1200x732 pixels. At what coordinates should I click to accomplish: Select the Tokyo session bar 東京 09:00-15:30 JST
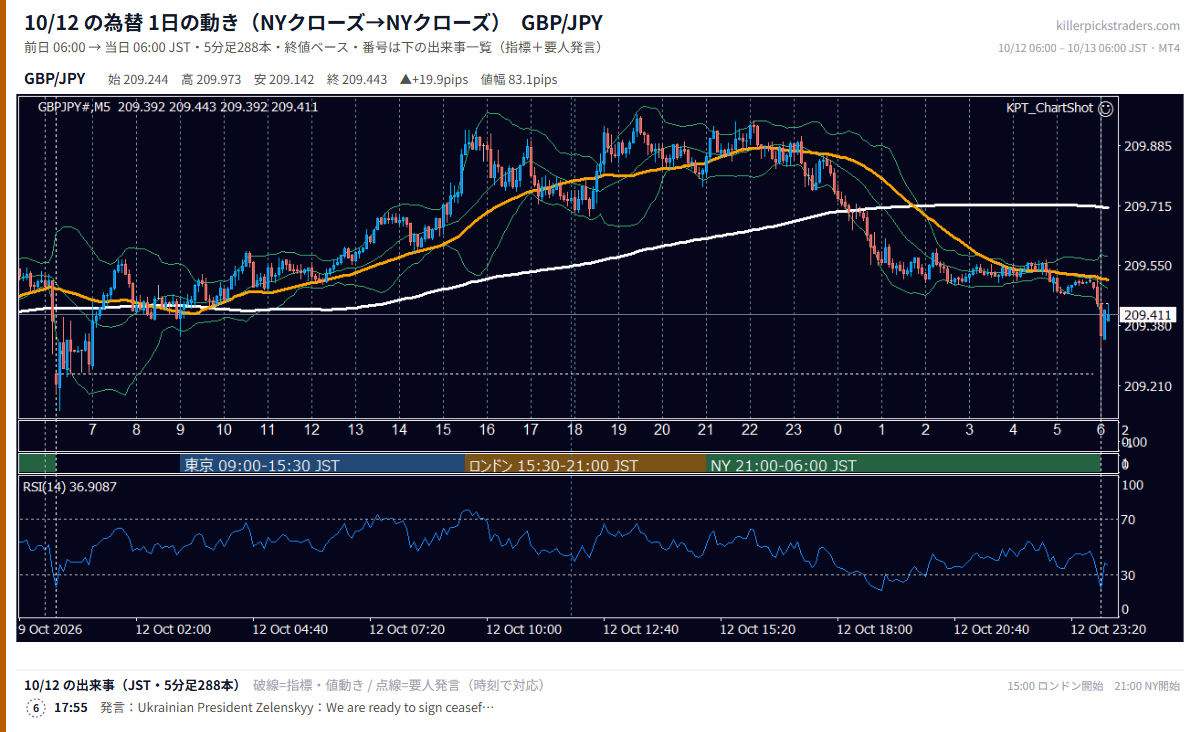click(323, 465)
